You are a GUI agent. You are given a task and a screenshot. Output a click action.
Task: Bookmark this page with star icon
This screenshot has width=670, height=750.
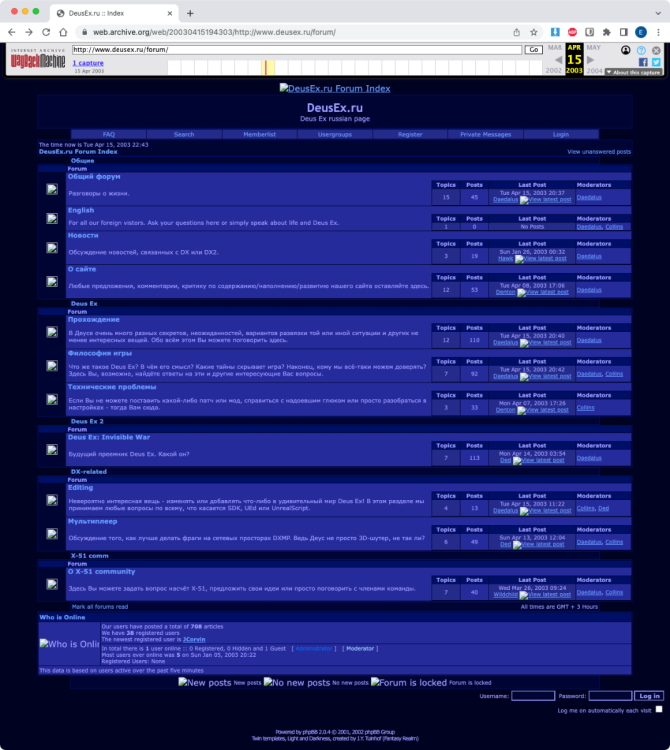534,32
